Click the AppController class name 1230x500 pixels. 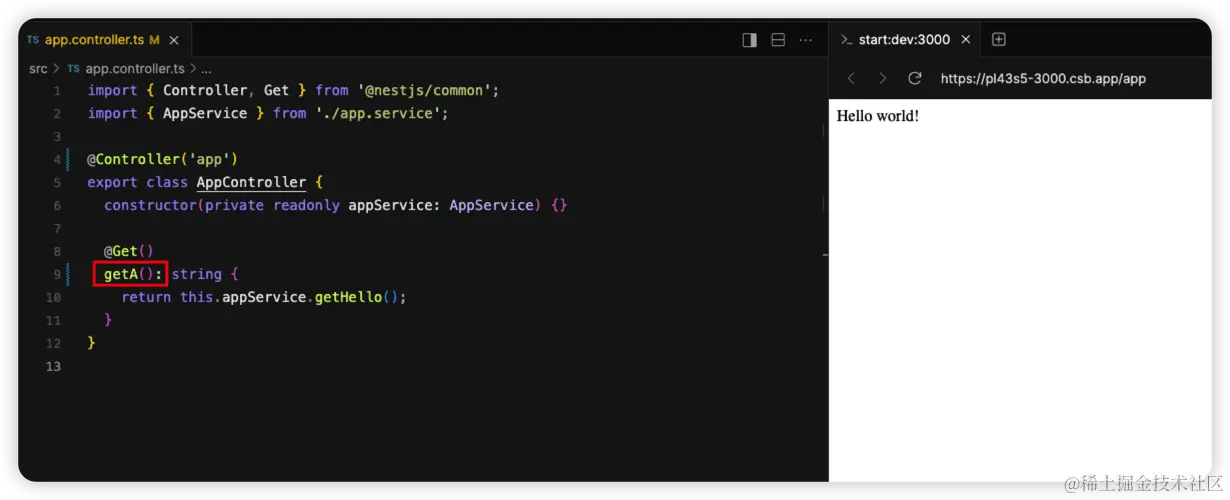tap(251, 182)
